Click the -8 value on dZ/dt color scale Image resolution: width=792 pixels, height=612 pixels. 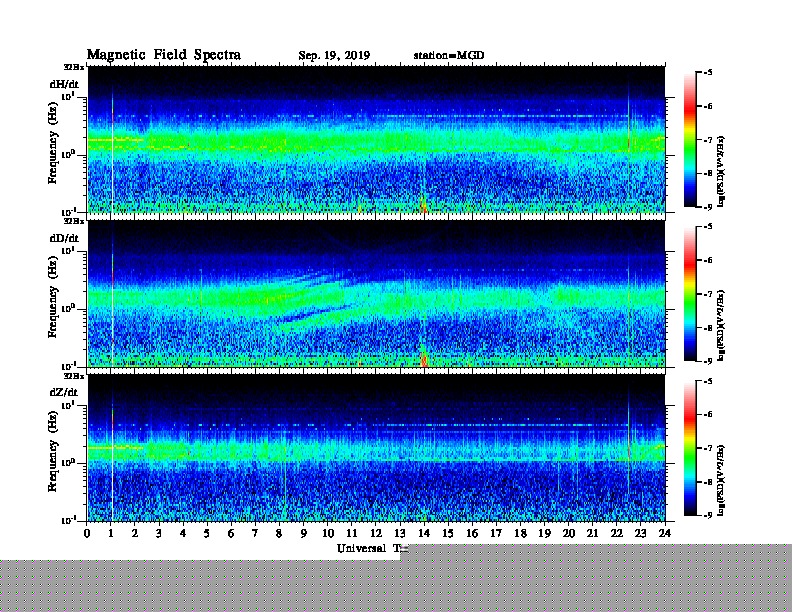[708, 482]
